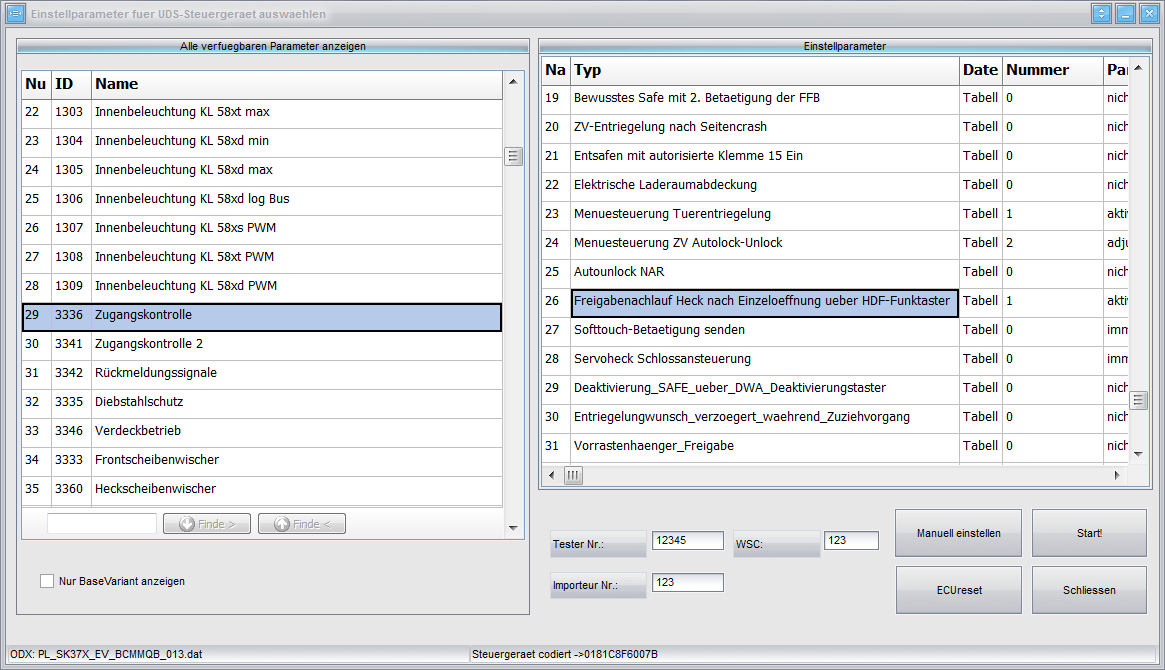Viewport: 1165px width, 670px height.
Task: Click the application icon in the title bar
Action: [x=16, y=13]
